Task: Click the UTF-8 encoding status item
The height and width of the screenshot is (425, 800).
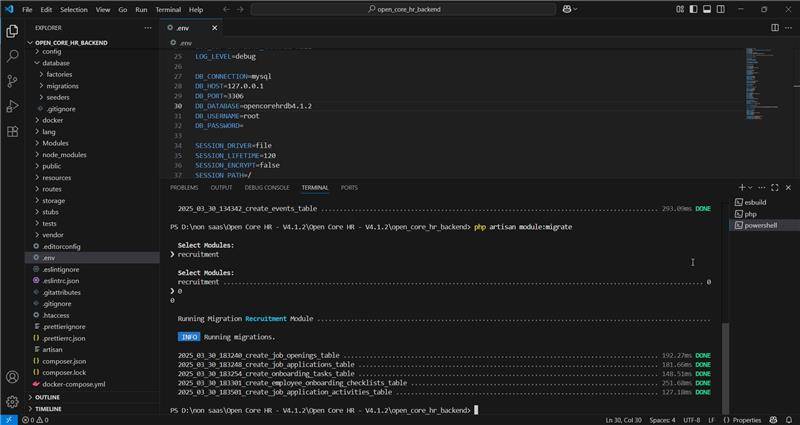Action: click(692, 420)
